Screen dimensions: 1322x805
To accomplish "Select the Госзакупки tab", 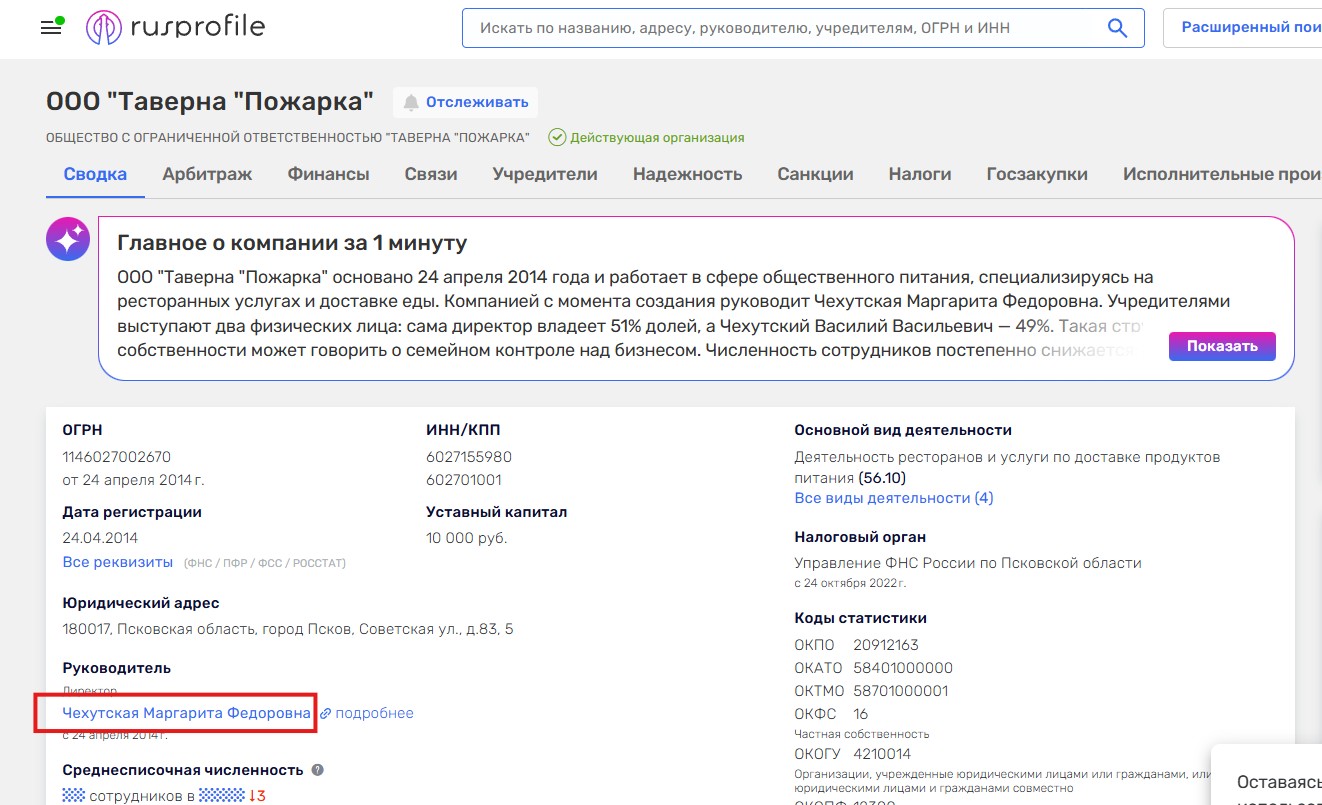I will pyautogui.click(x=1036, y=174).
